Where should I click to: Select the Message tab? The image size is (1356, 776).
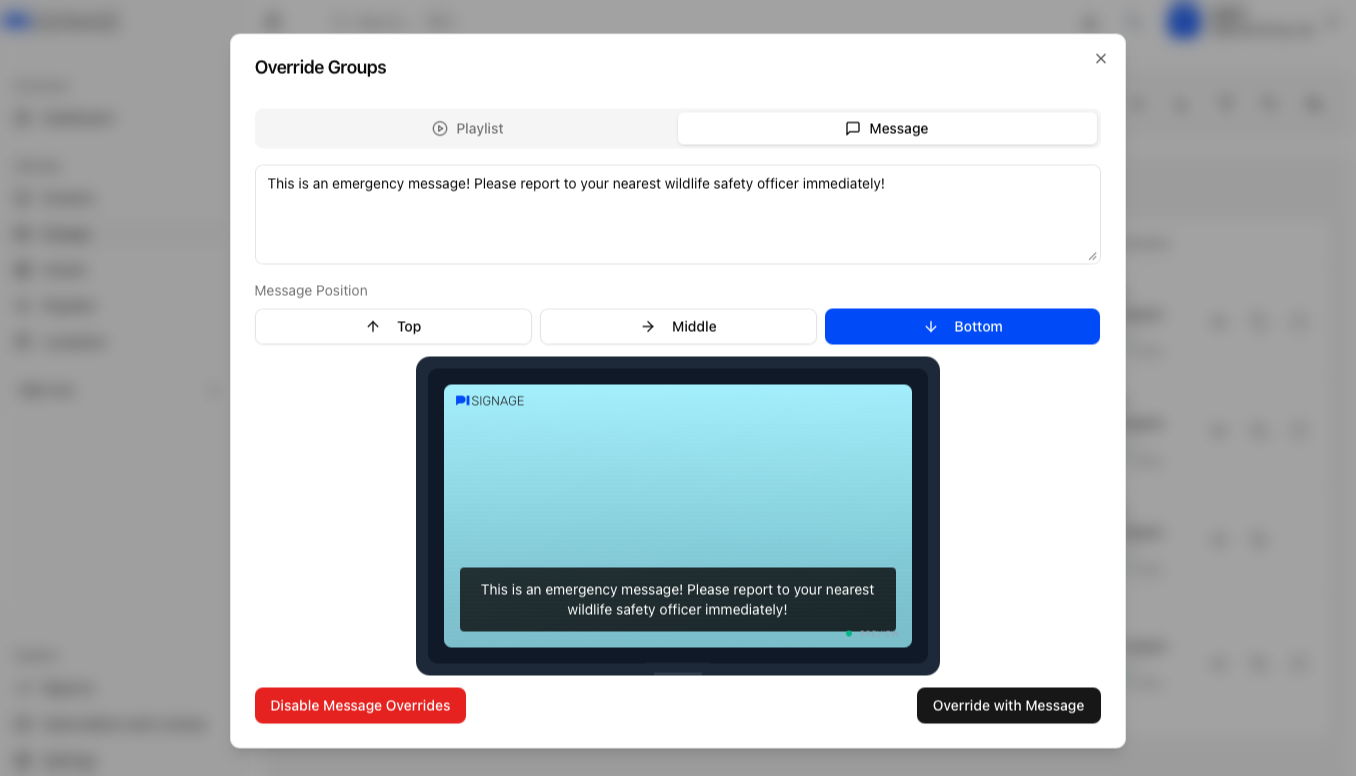(887, 129)
